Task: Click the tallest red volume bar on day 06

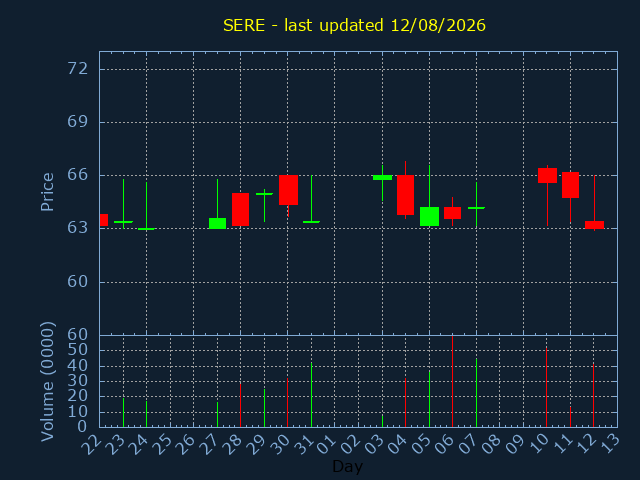Action: click(x=452, y=381)
